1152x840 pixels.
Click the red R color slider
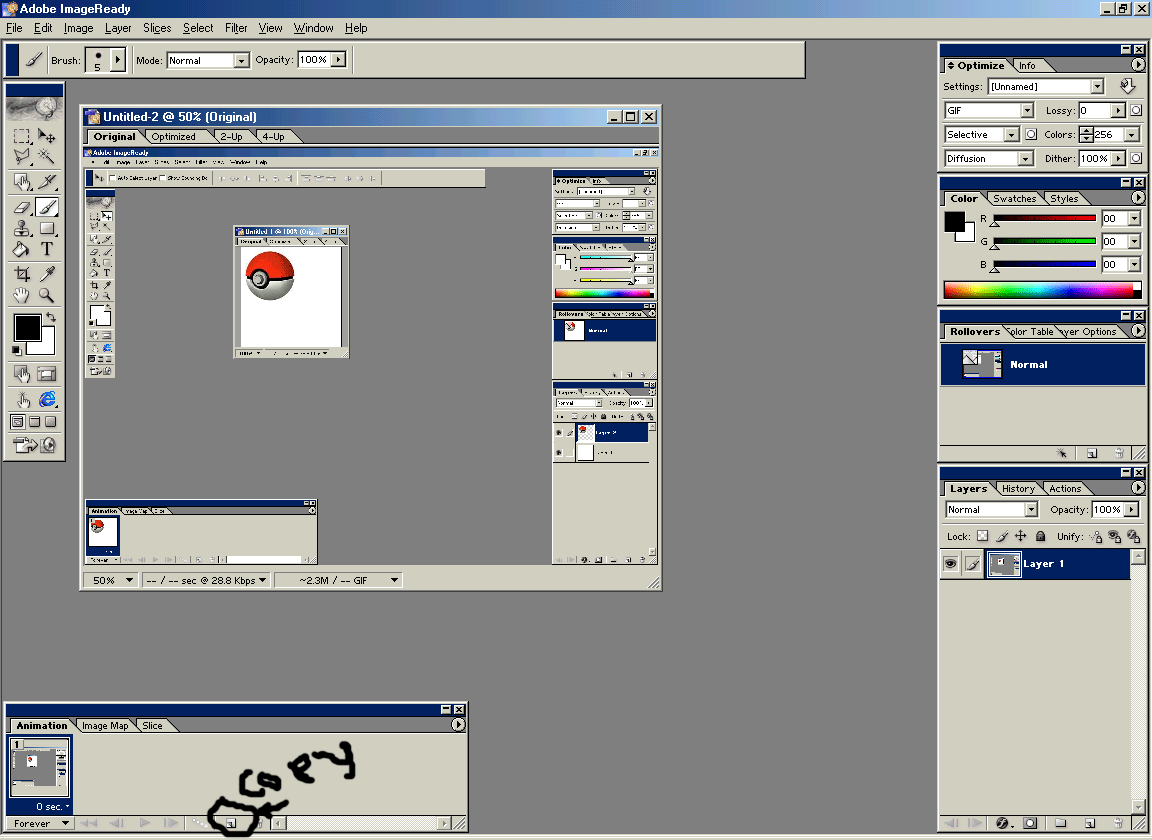[1044, 218]
